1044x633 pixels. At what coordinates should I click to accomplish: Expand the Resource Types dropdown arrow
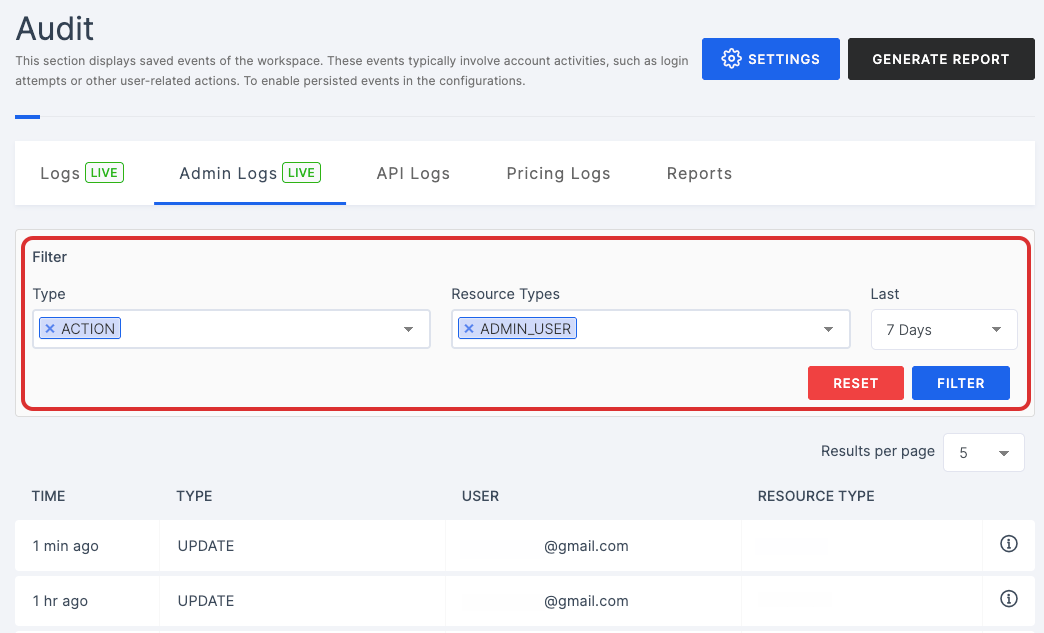(x=828, y=330)
